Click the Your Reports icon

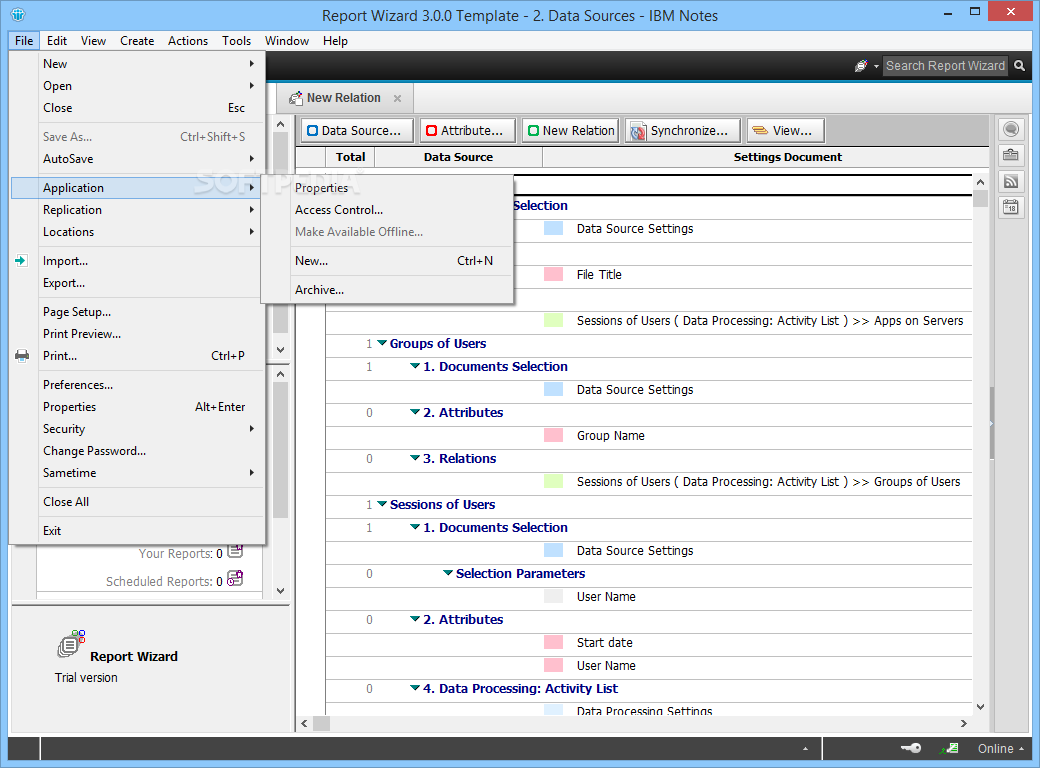(x=235, y=552)
